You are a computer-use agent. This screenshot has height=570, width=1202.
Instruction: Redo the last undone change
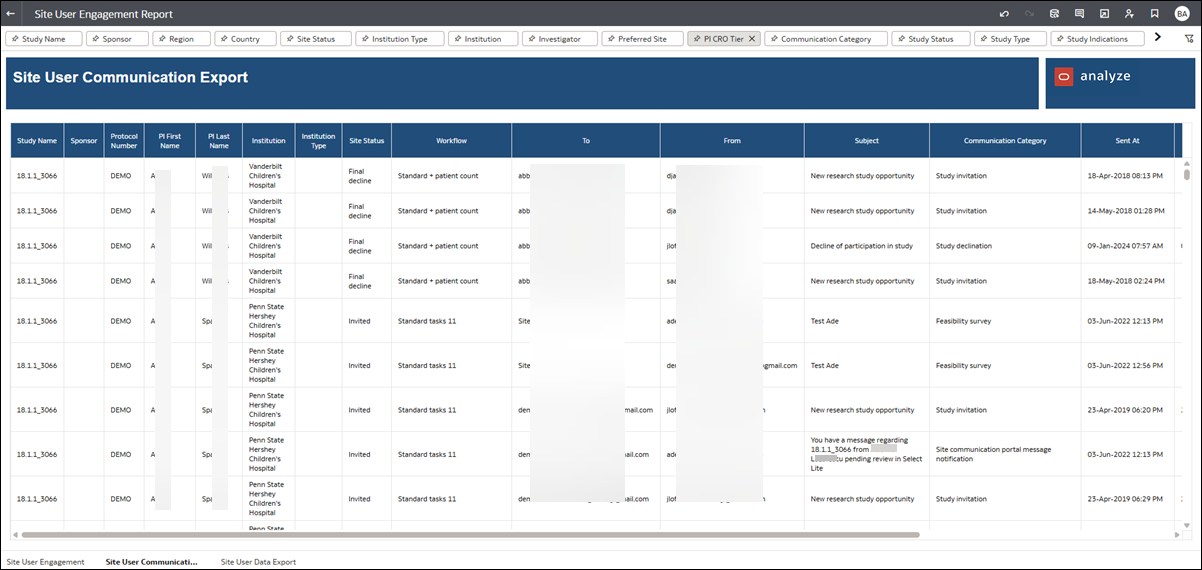1029,14
